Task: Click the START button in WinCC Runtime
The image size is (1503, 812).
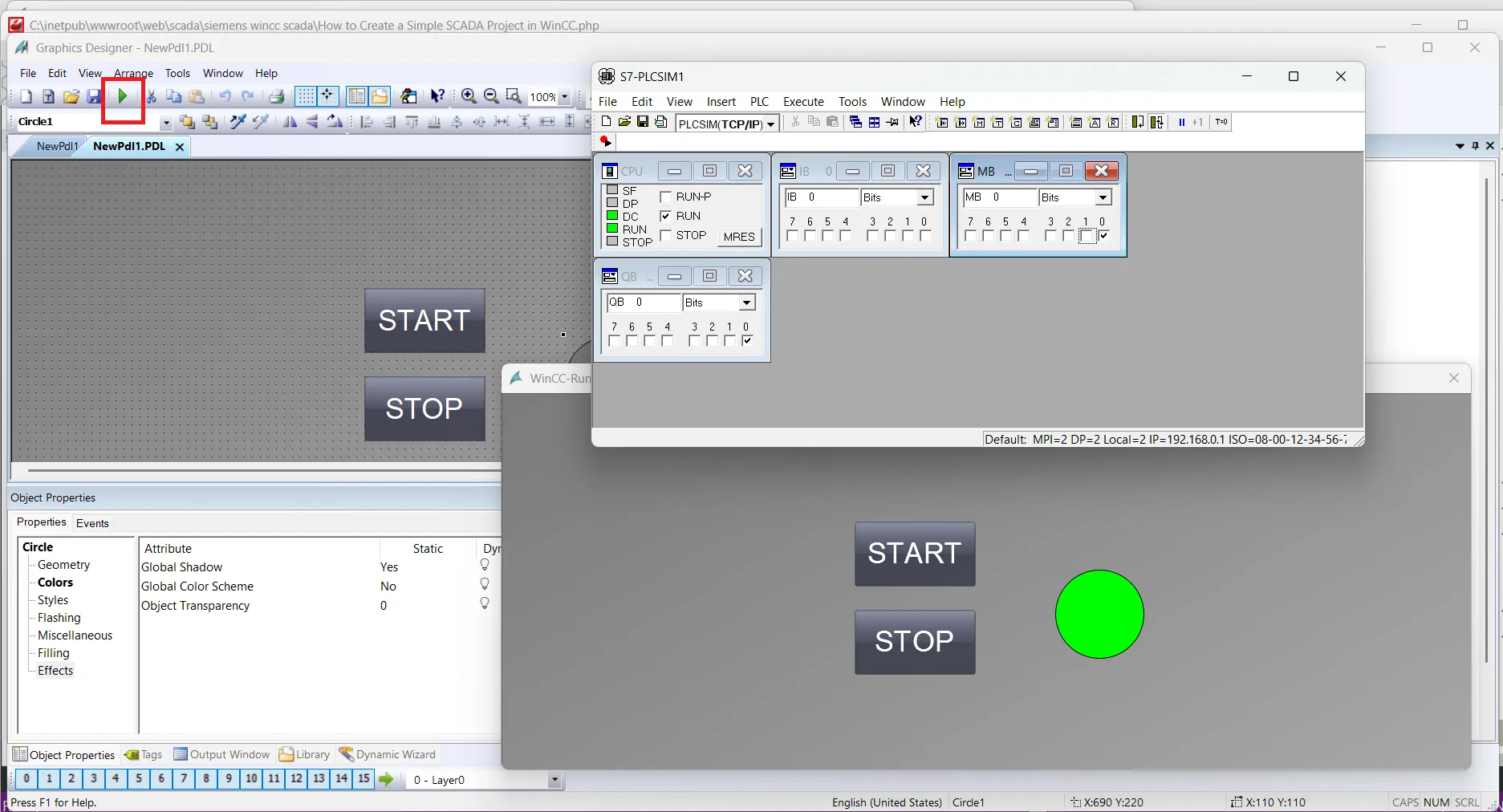Action: 914,554
